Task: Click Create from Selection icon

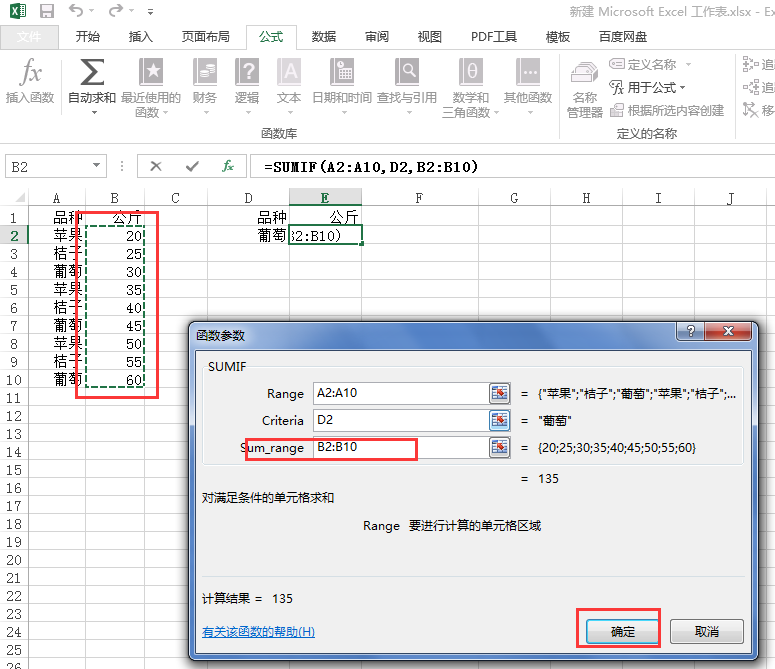Action: click(616, 110)
